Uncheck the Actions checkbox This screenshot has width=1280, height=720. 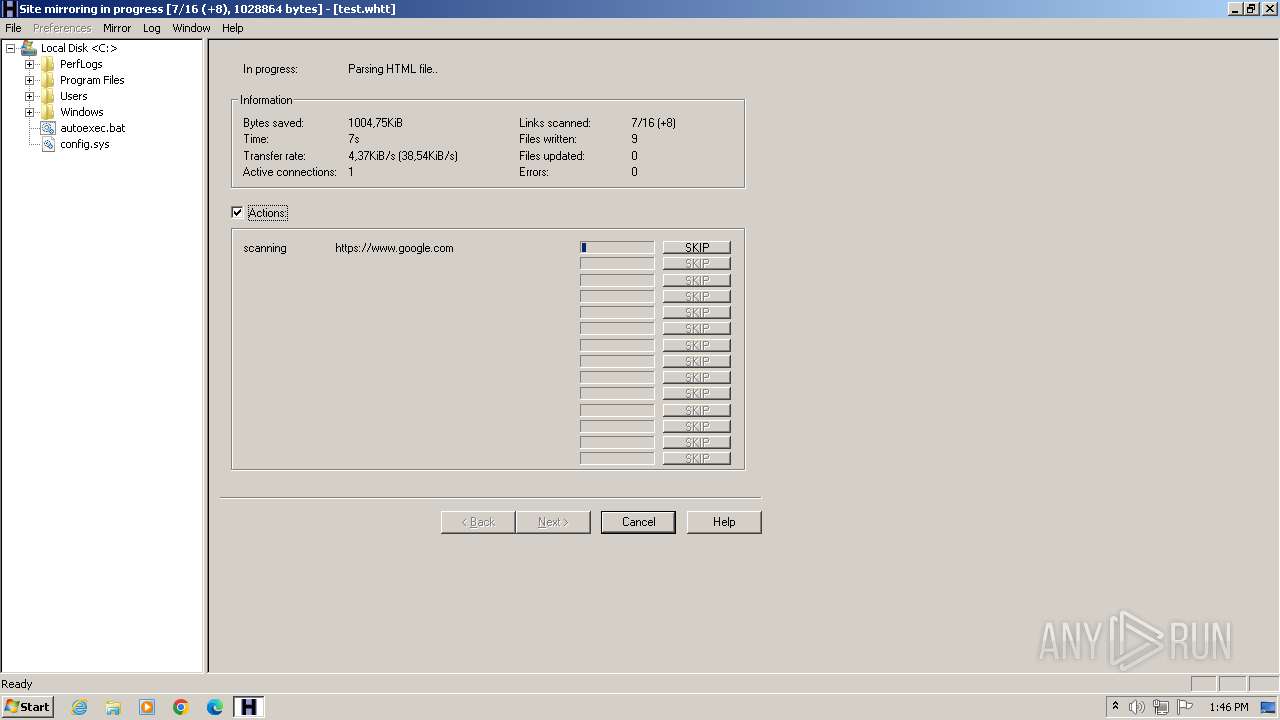[237, 212]
